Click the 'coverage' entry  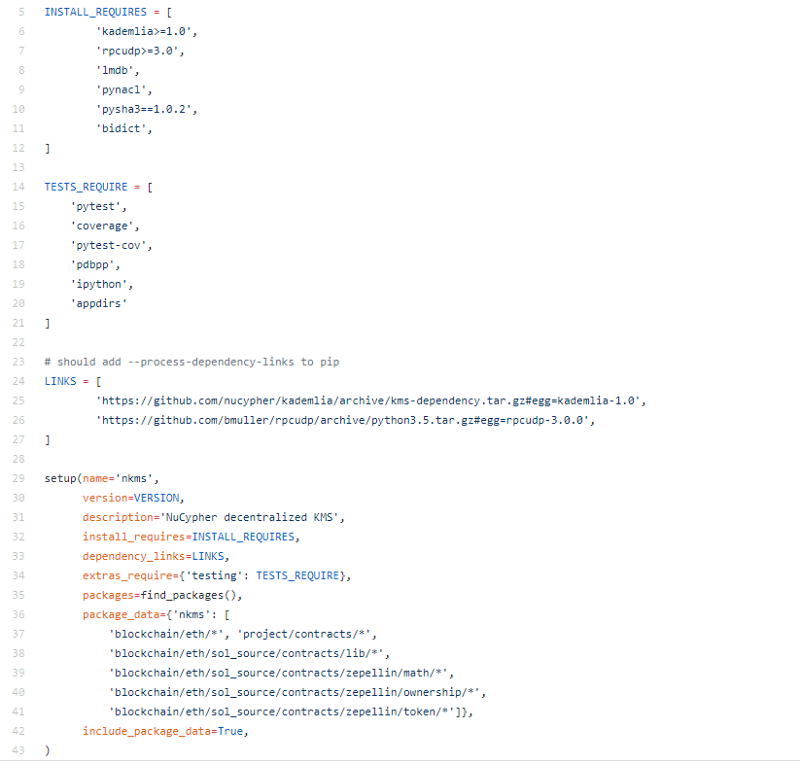(x=102, y=225)
